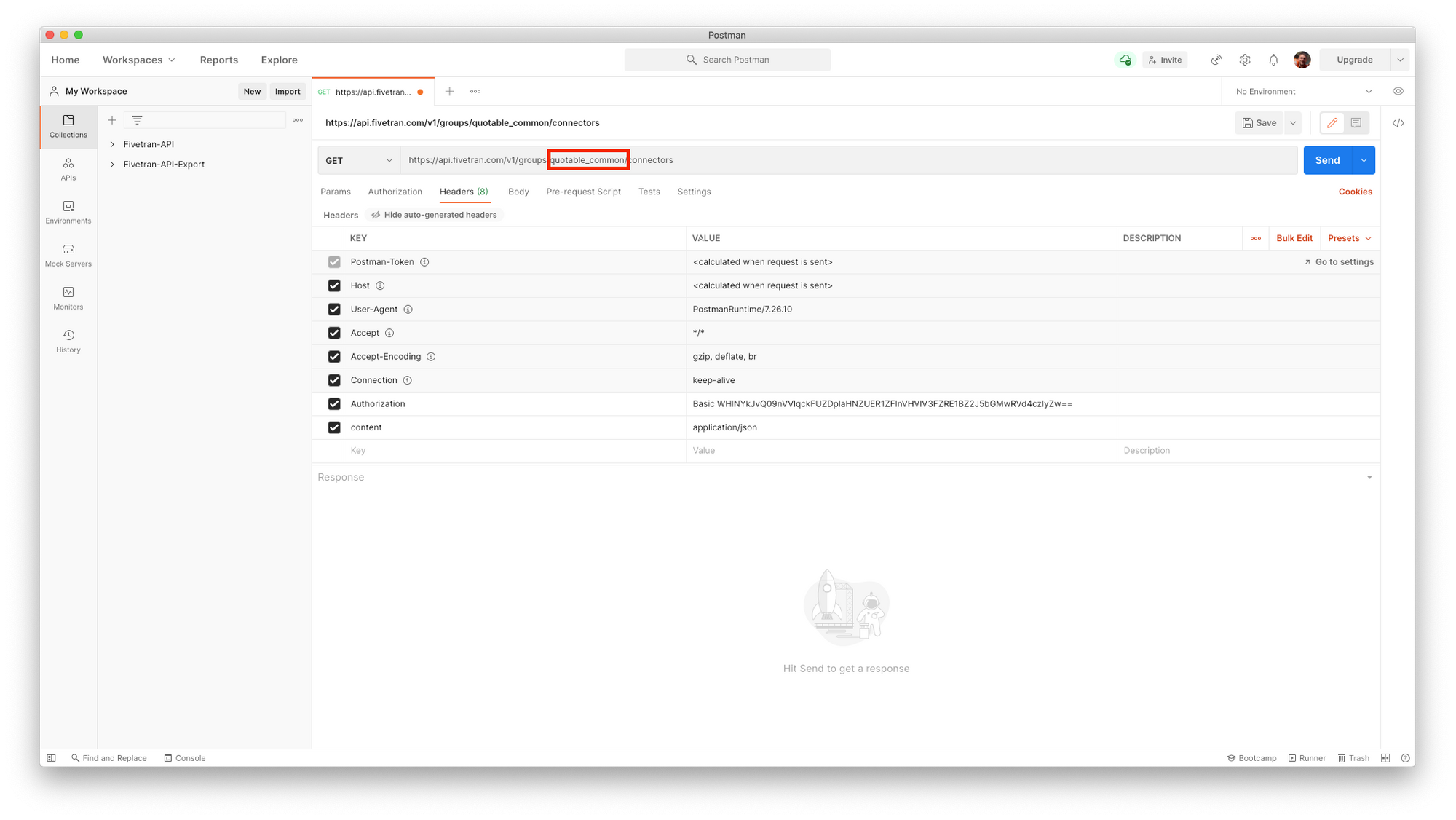Switch to the Pre-request Script tab

click(x=584, y=192)
